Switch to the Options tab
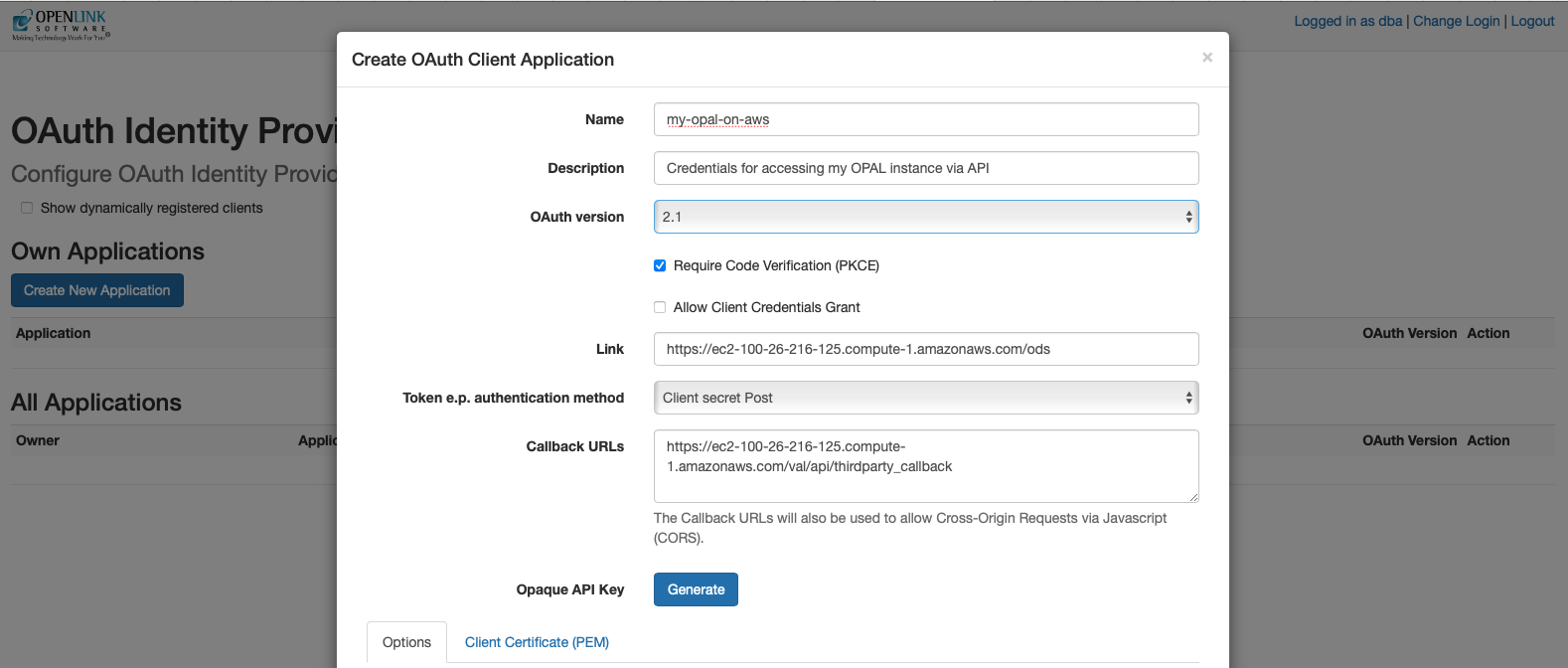 coord(406,642)
